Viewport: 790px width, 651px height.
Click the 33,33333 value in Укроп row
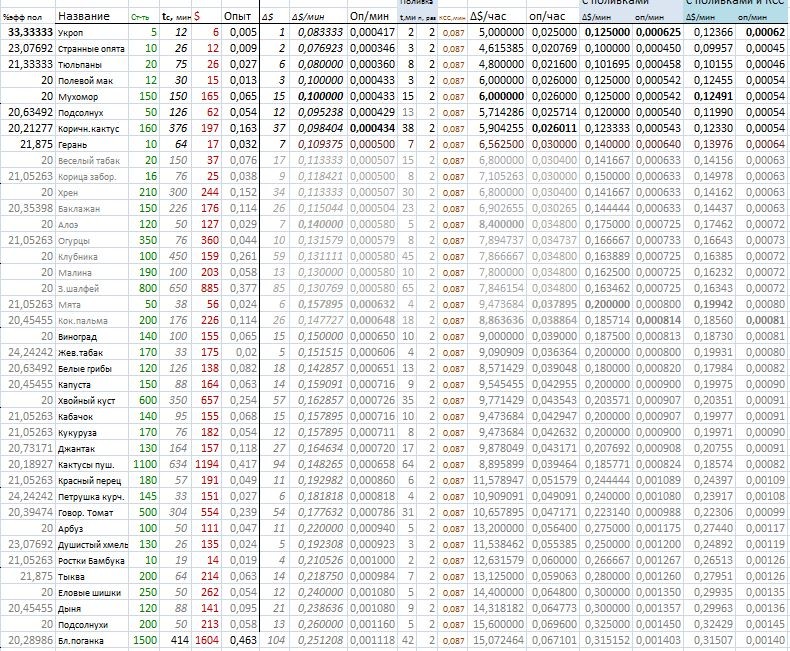30,32
